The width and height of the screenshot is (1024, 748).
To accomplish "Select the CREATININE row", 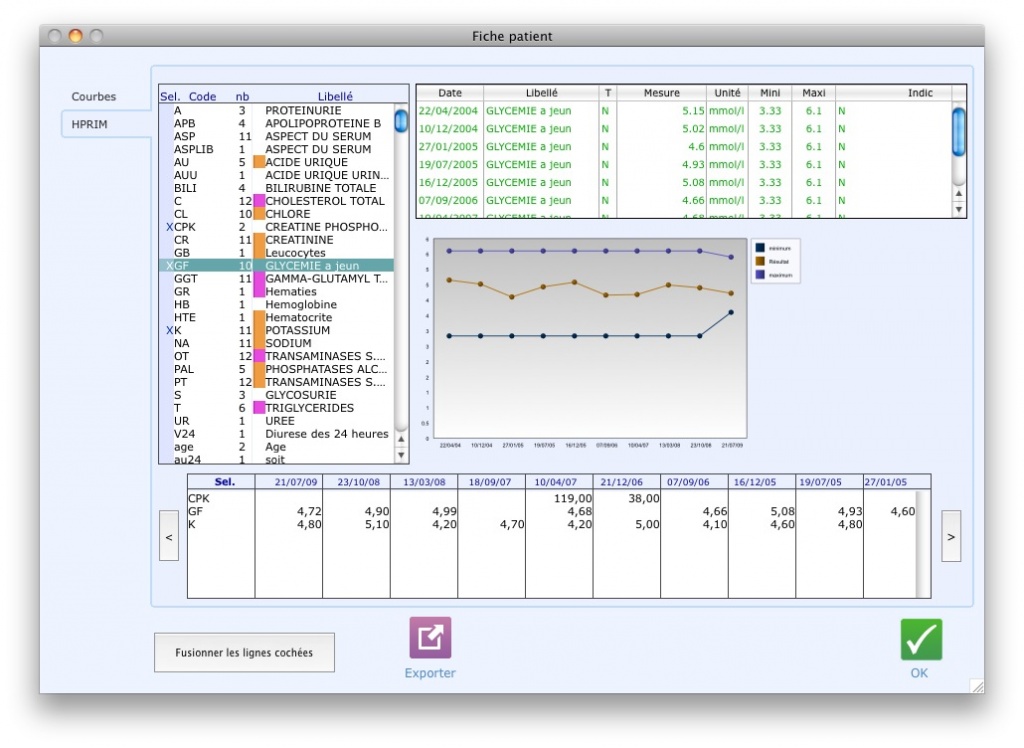I will (x=276, y=240).
